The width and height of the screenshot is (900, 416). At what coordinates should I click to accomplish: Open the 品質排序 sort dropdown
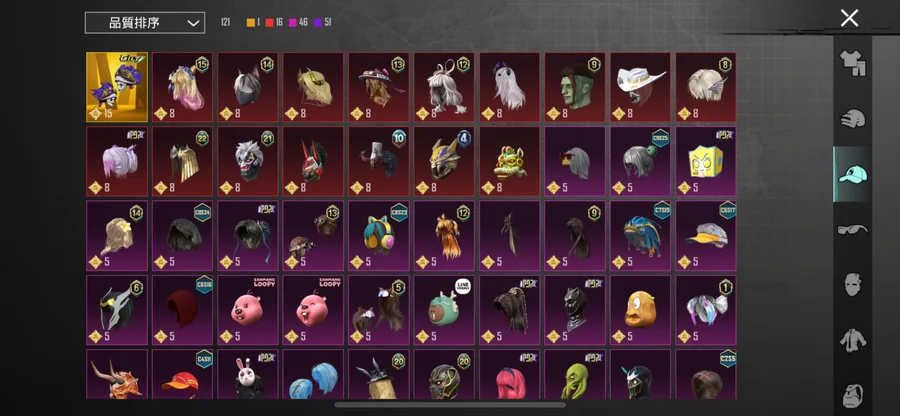pyautogui.click(x=145, y=23)
